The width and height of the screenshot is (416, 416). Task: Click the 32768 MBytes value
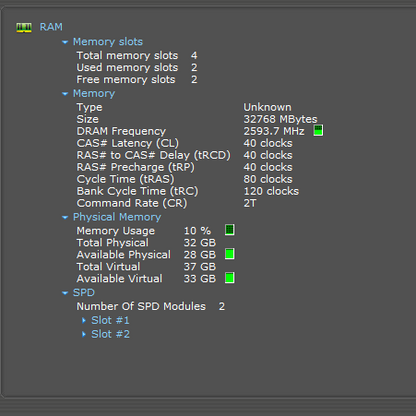point(280,119)
